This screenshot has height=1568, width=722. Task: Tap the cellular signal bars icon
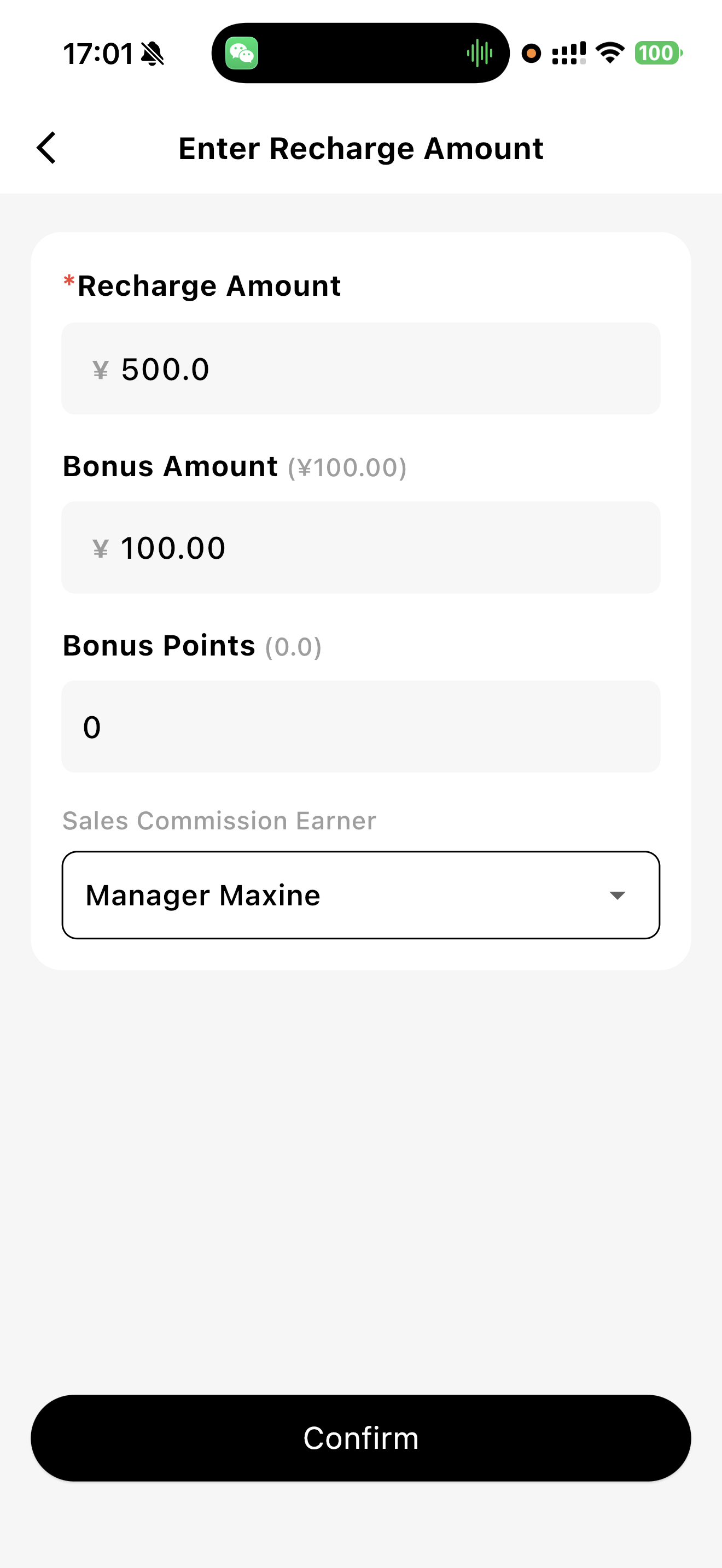click(x=569, y=54)
